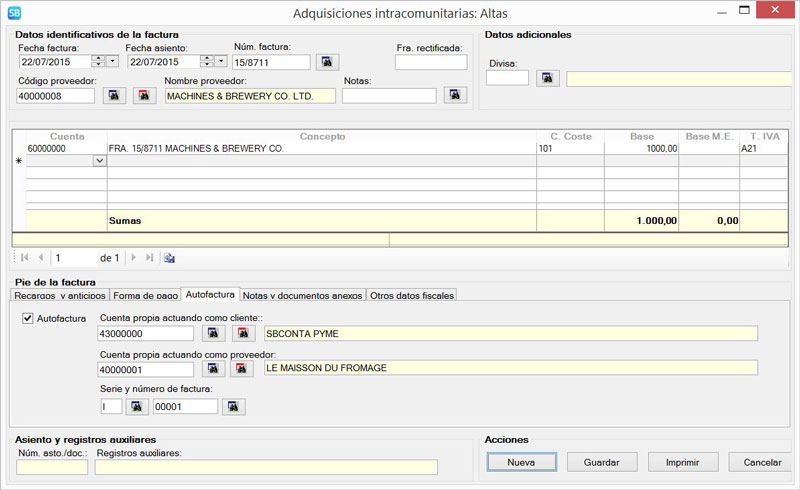Screen dimensions: 800x490
Task: Click the Fra. rectificada input field
Action: [x=430, y=62]
